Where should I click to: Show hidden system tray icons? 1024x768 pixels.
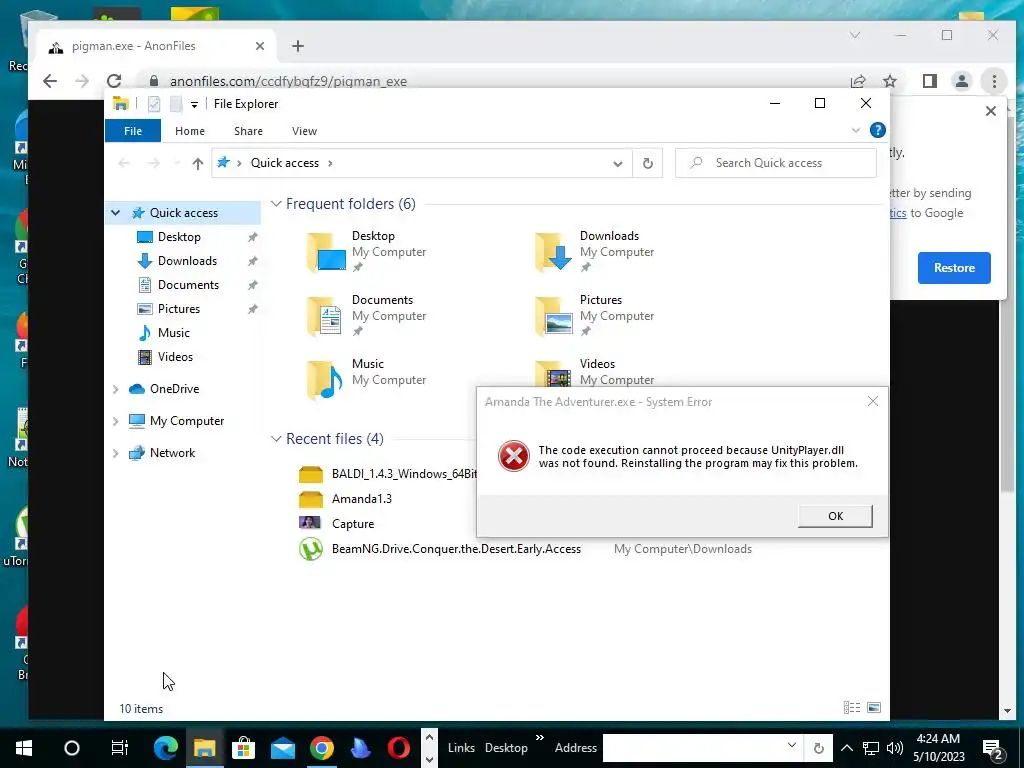point(846,748)
